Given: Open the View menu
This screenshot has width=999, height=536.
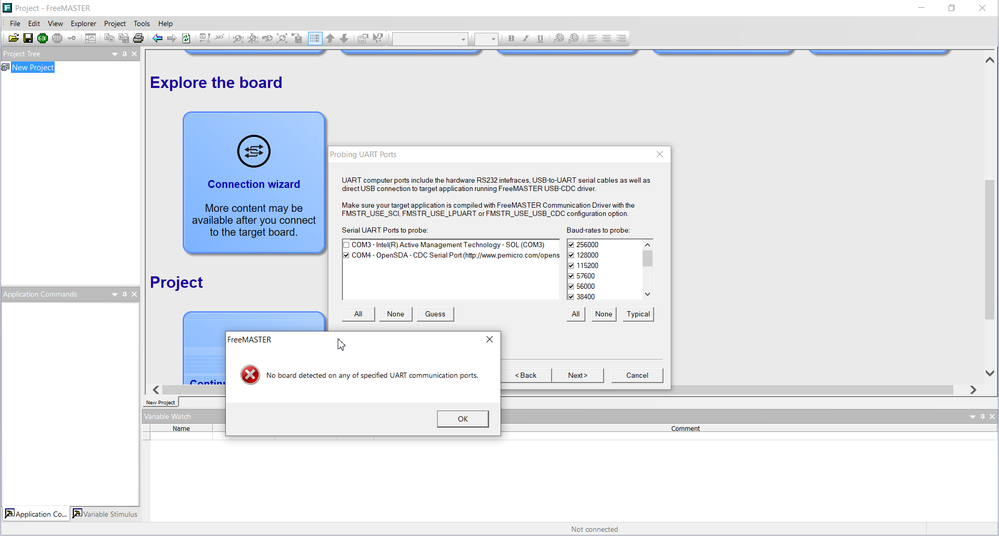Looking at the screenshot, I should point(55,24).
